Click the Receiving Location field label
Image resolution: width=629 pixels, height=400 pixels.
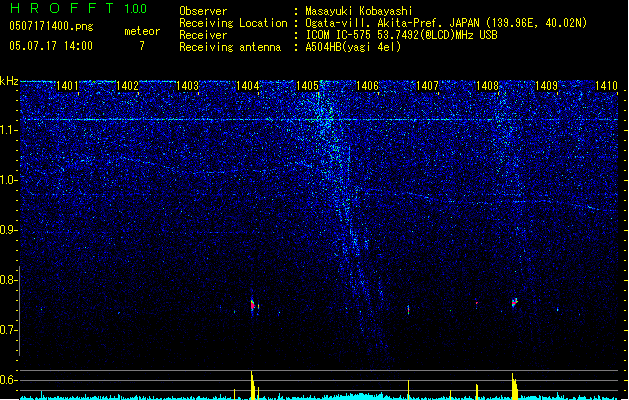[233, 23]
